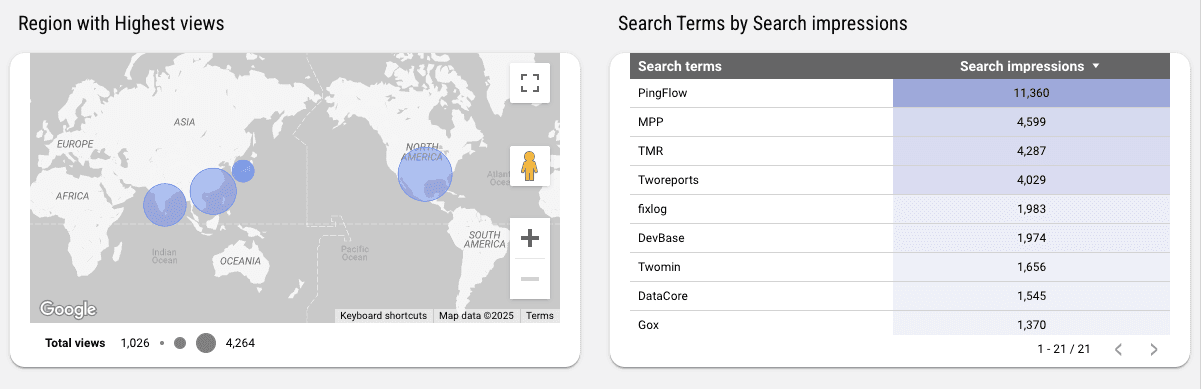Click the 1,026 legend minimum value
This screenshot has height=389, width=1201.
[x=135, y=343]
